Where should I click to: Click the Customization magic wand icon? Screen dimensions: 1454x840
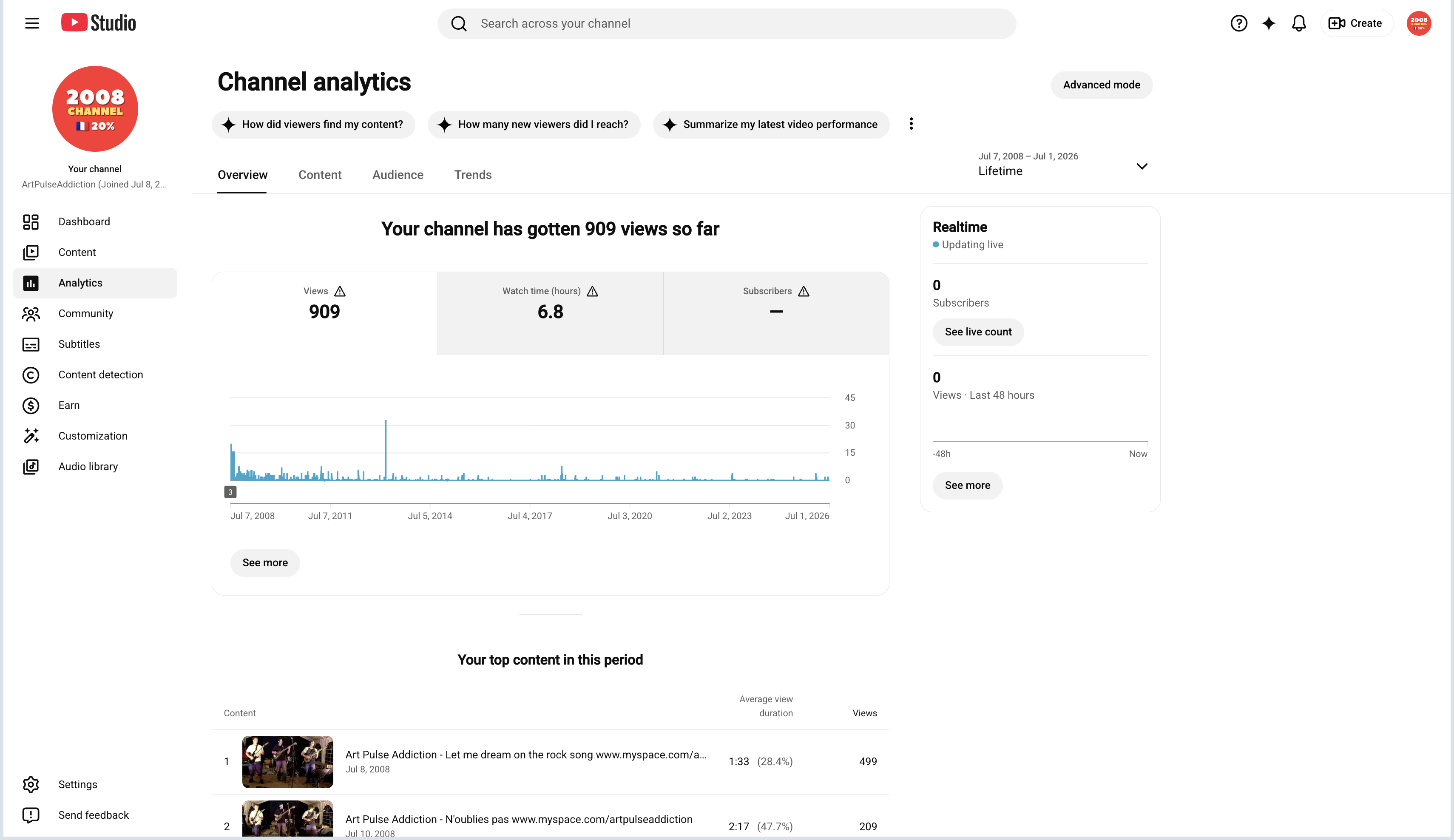(31, 436)
